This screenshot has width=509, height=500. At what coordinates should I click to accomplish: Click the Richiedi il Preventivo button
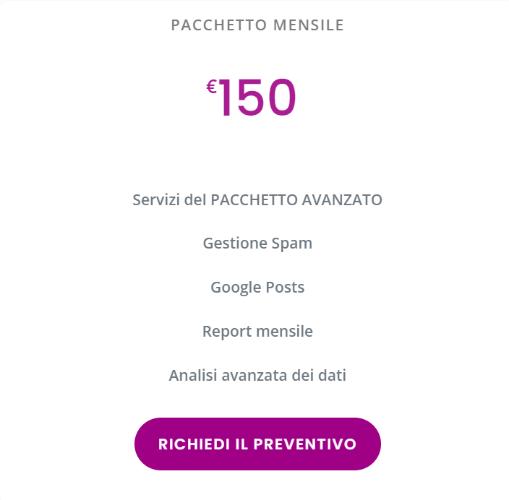tap(257, 444)
